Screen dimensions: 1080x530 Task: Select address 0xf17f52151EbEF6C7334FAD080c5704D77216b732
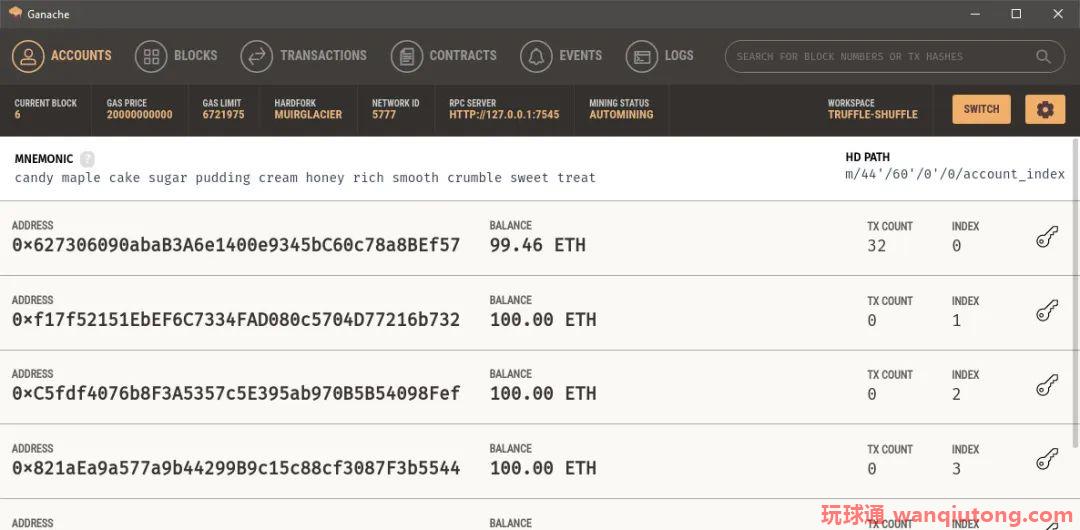[x=236, y=320]
